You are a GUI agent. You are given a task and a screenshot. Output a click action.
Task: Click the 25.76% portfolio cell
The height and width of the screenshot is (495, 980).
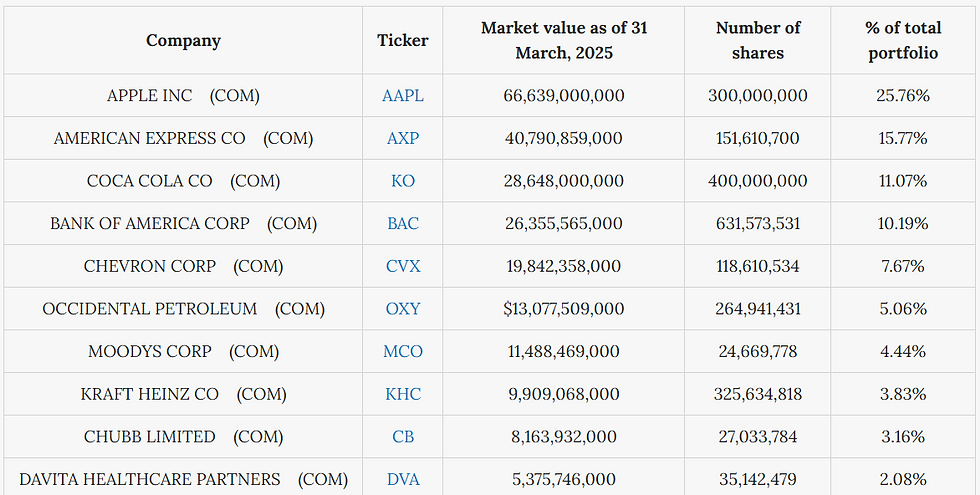903,96
